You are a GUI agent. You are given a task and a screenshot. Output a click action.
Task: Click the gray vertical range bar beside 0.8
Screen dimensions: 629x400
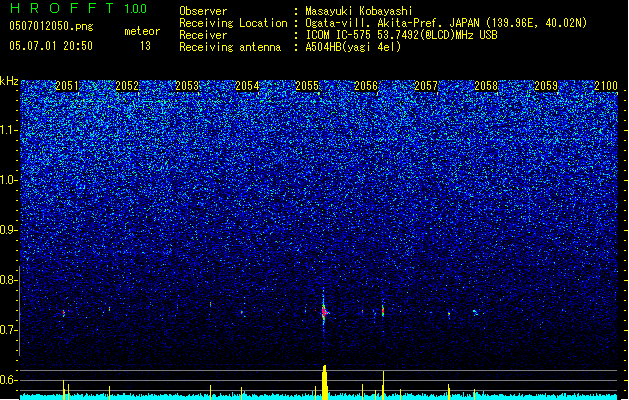click(19, 311)
